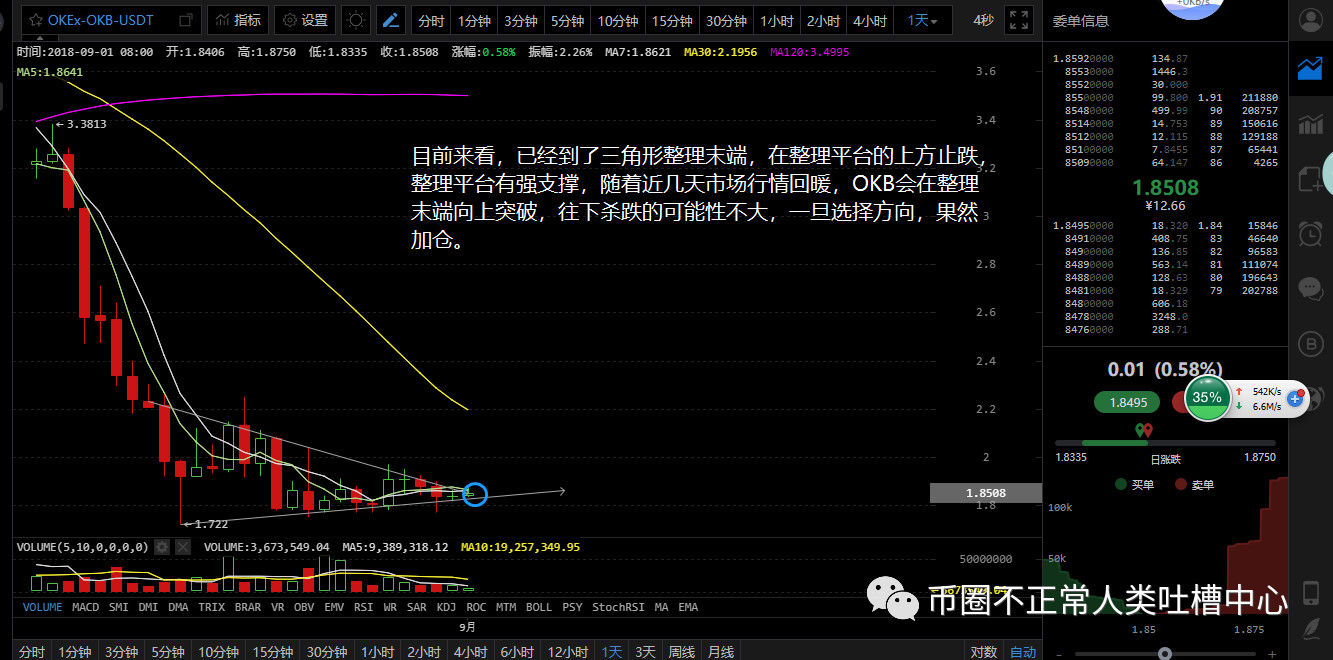The image size is (1333, 660).
Task: Toggle logarithmic scale 对数
Action: coord(983,651)
